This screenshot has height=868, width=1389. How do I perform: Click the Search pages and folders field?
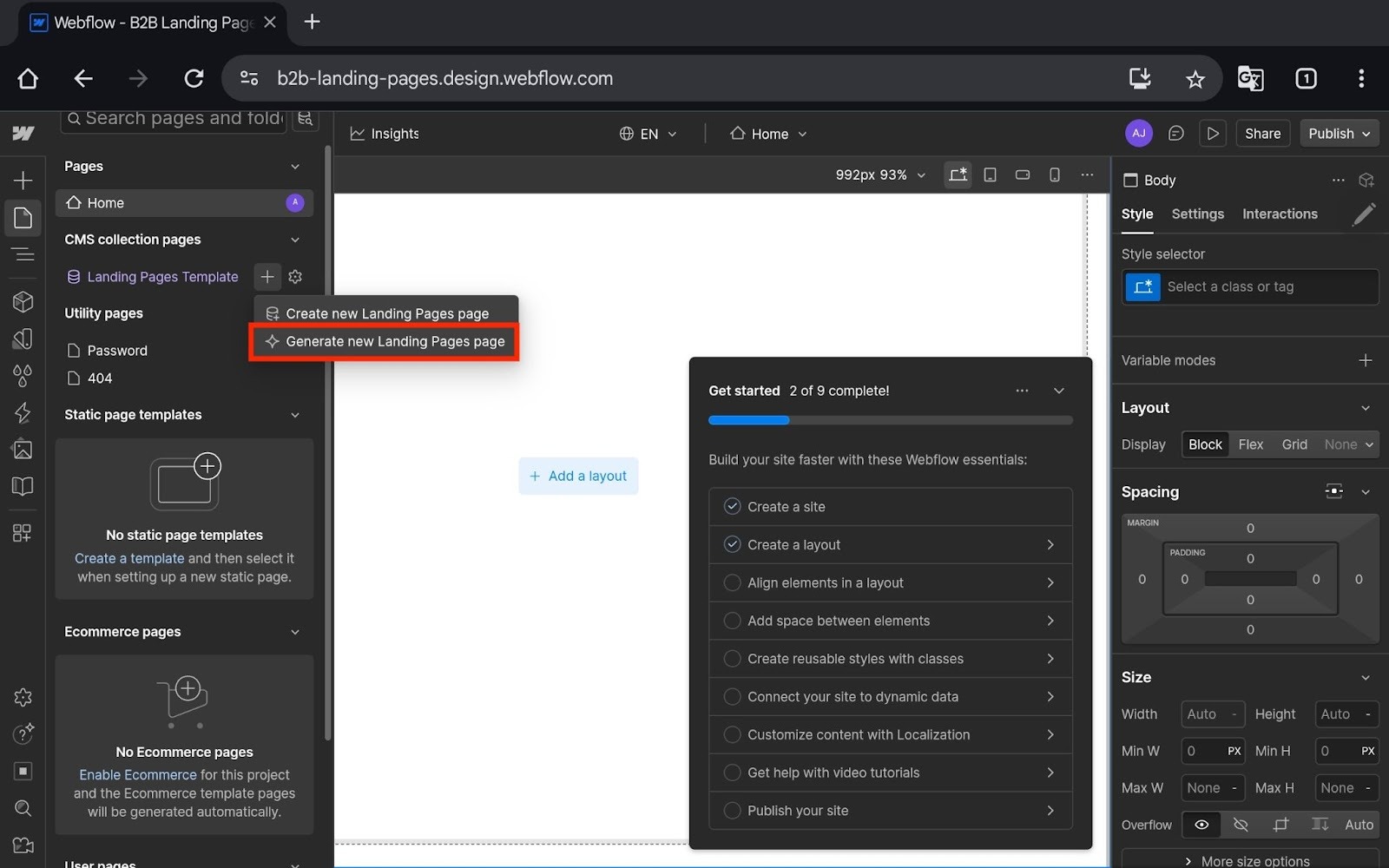click(174, 119)
